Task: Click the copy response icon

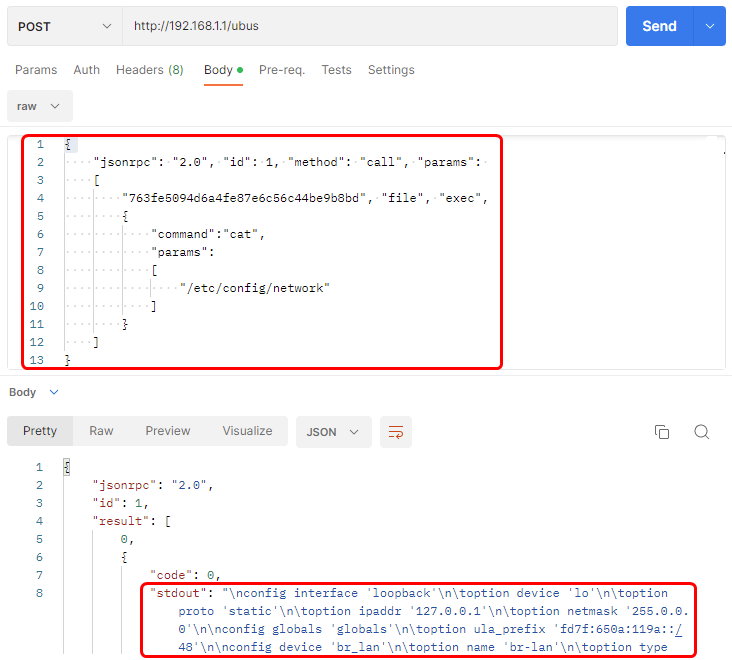Action: [661, 432]
